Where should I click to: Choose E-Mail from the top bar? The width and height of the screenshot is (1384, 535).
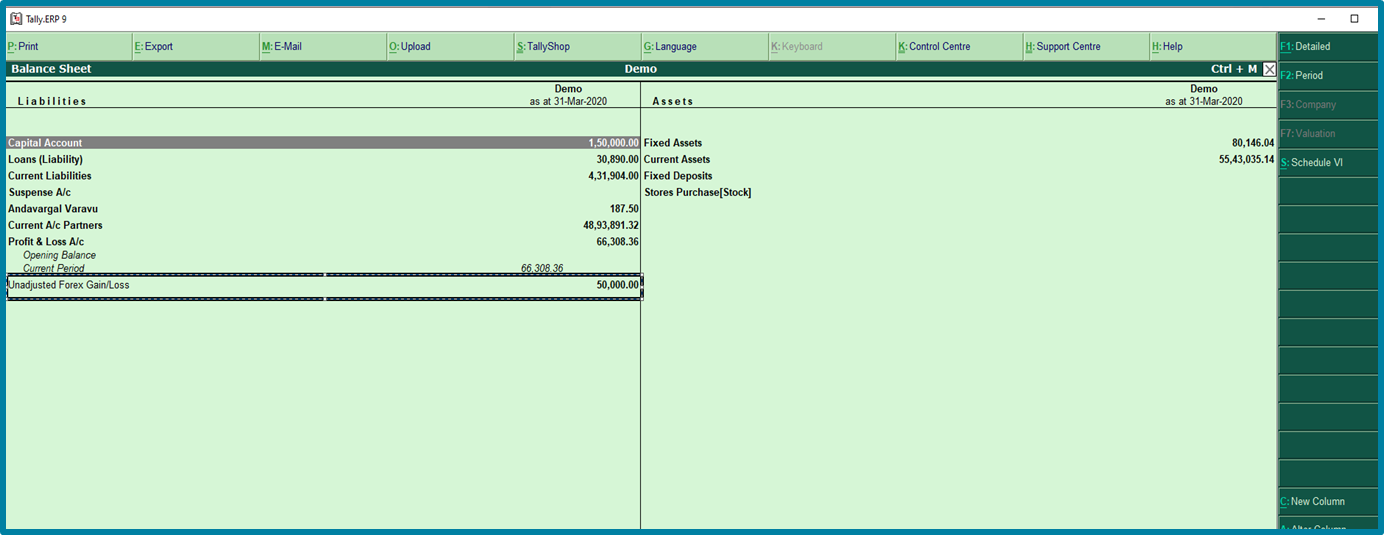point(322,46)
